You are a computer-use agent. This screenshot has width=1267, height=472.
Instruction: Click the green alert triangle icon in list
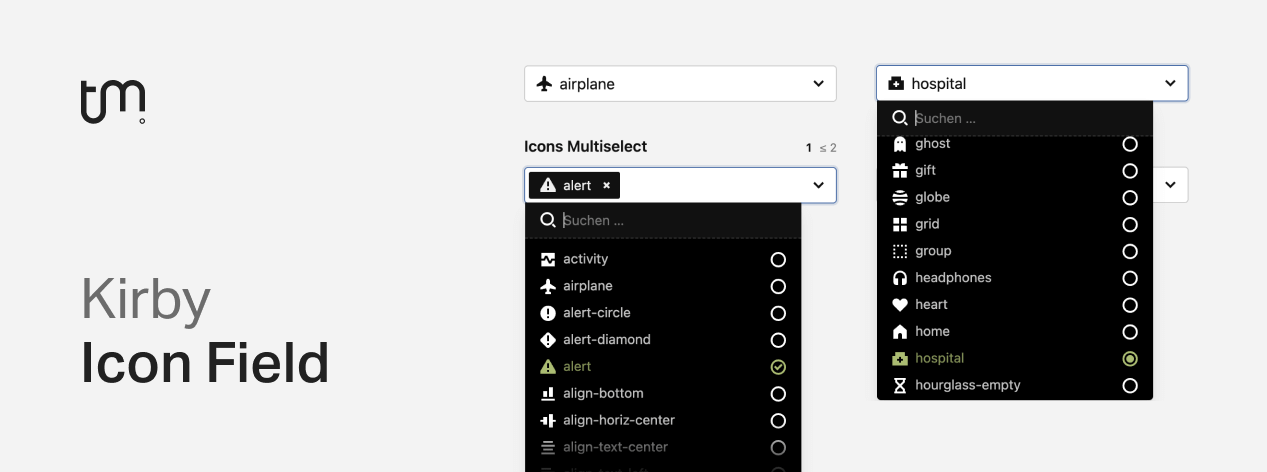pos(547,367)
